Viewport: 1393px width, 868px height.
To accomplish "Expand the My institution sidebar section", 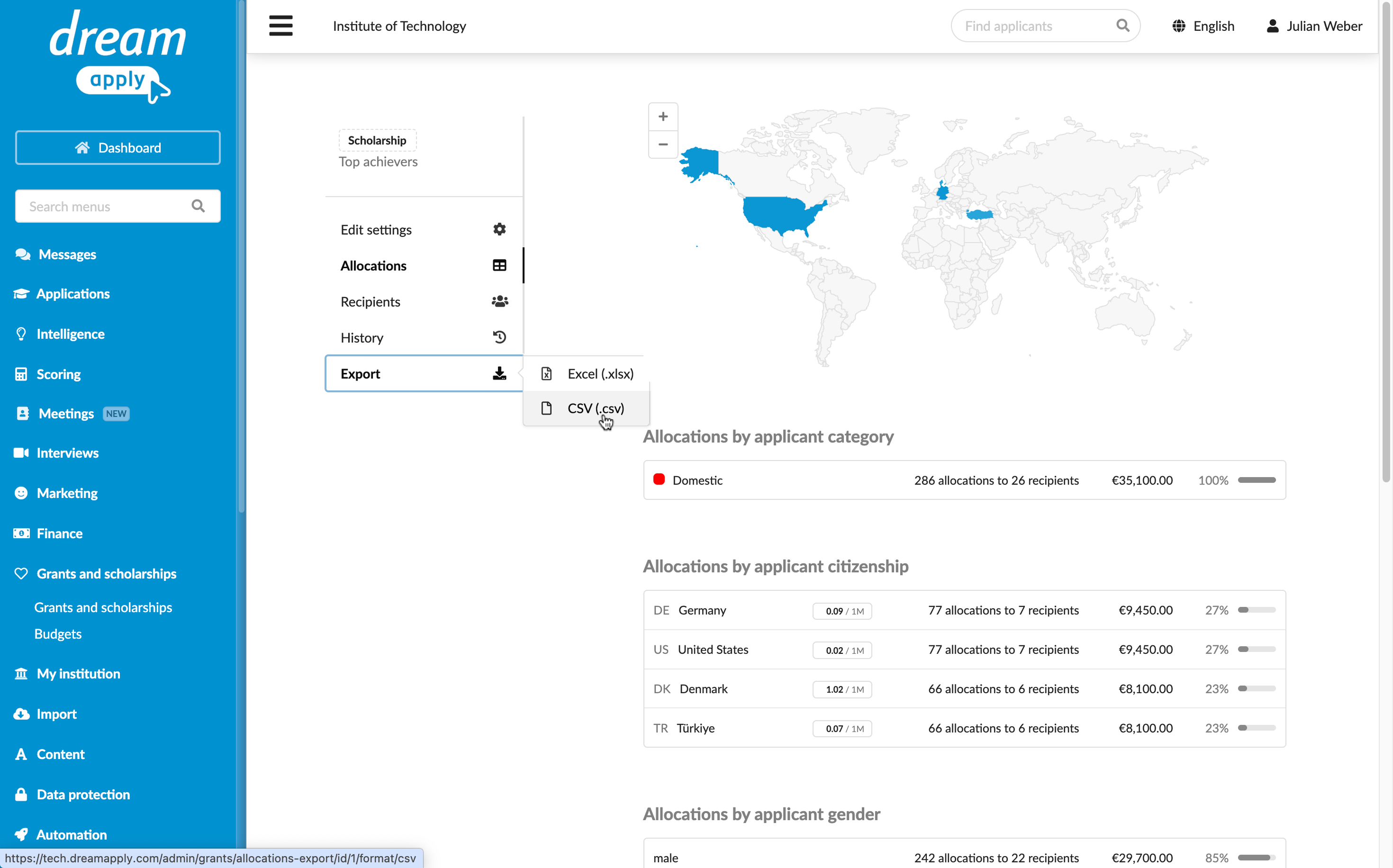I will pos(79,673).
